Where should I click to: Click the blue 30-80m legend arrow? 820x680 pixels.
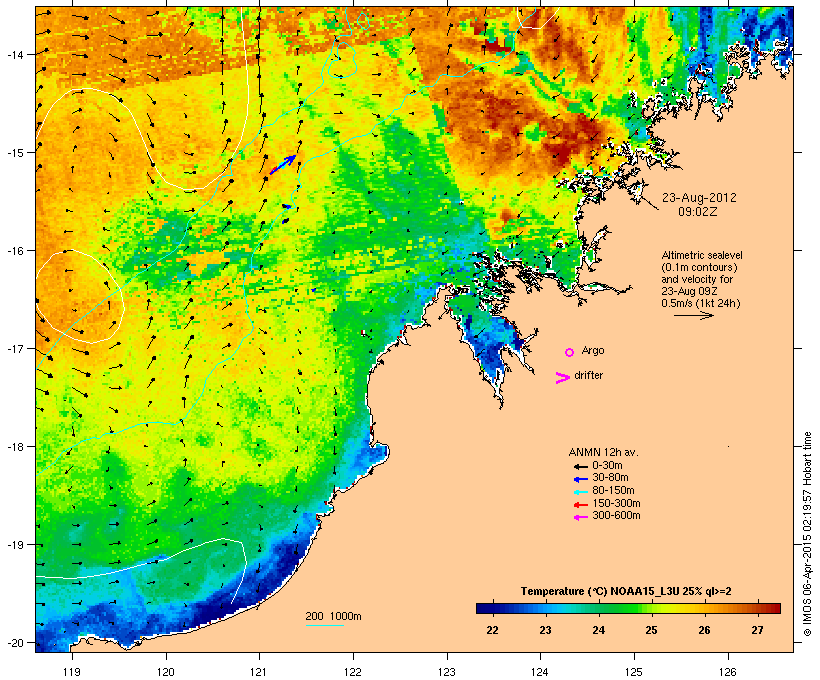click(x=580, y=479)
